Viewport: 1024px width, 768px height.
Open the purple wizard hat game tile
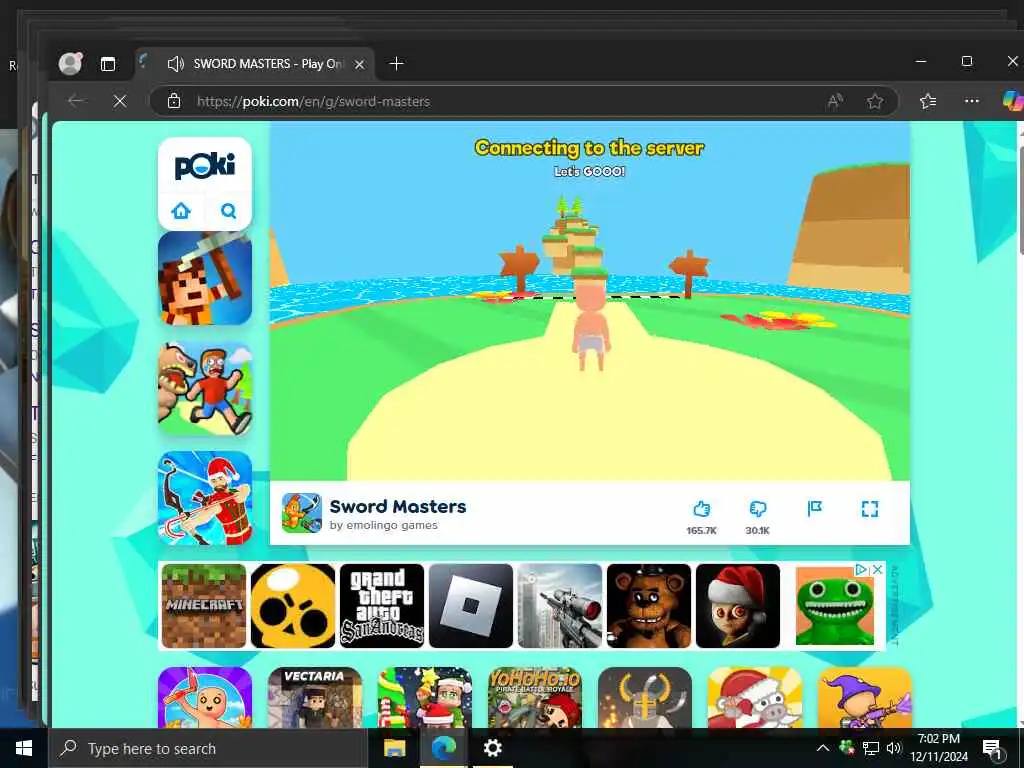click(x=865, y=697)
